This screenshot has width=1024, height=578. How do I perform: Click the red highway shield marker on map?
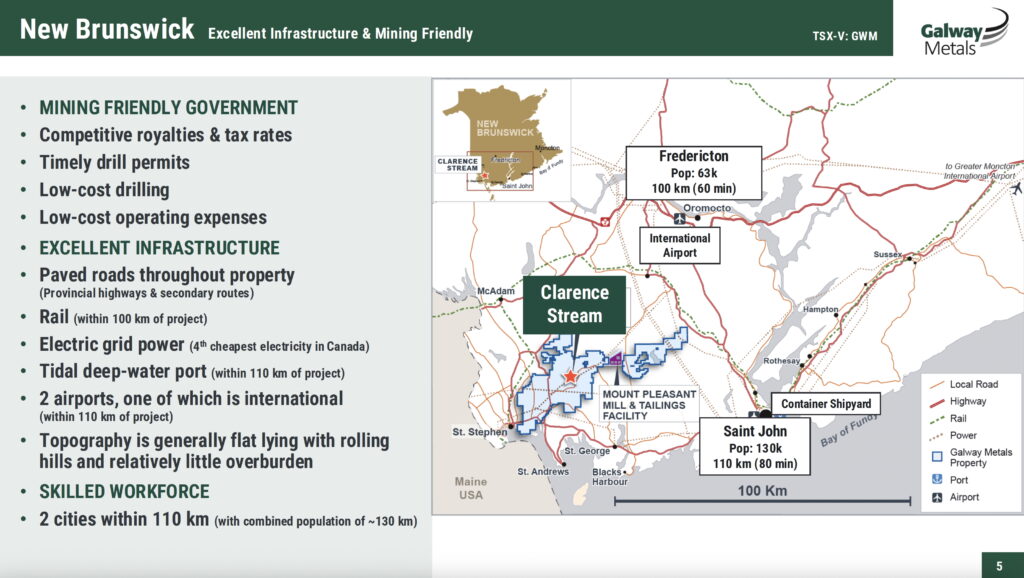coord(604,222)
